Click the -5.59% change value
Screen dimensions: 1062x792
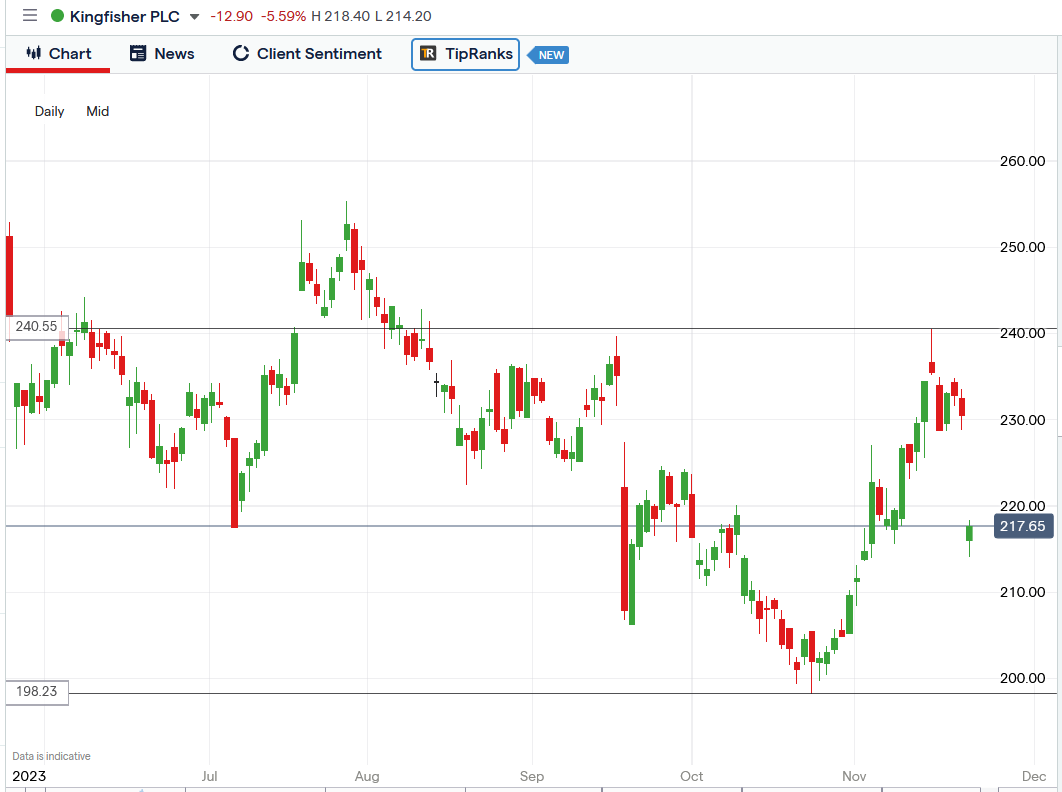click(x=283, y=16)
